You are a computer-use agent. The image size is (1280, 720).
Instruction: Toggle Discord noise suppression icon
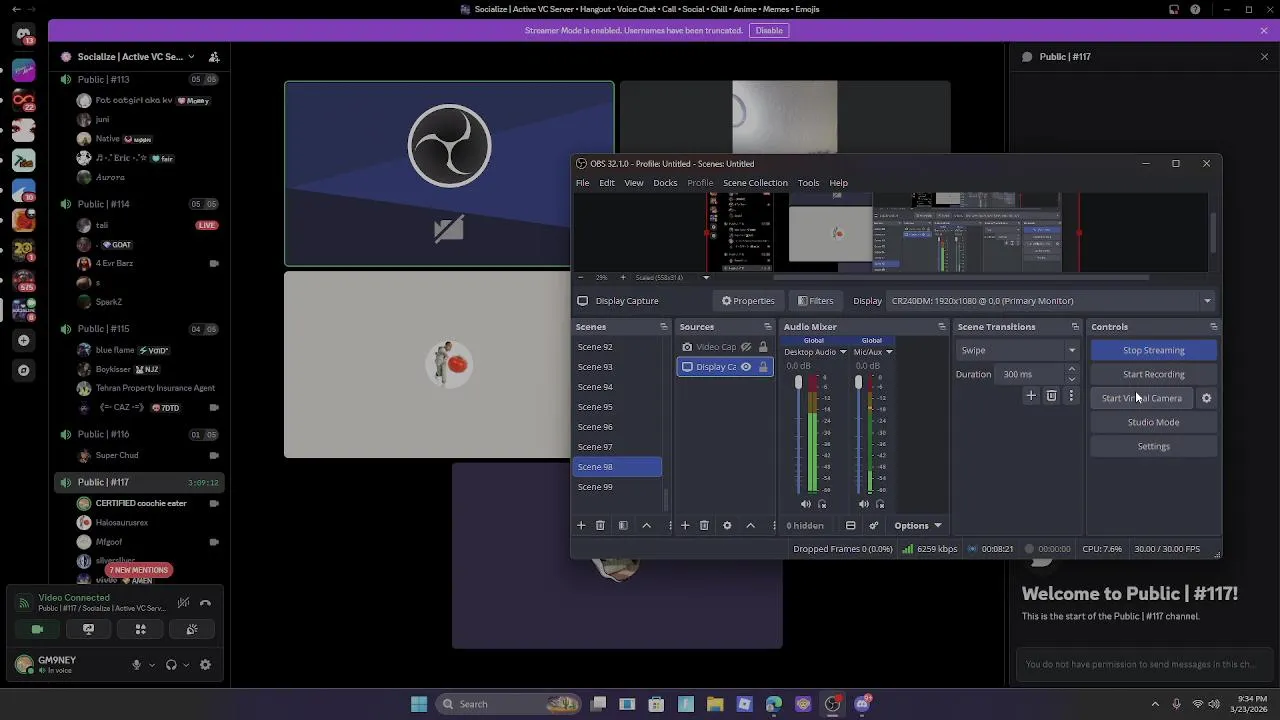point(183,603)
